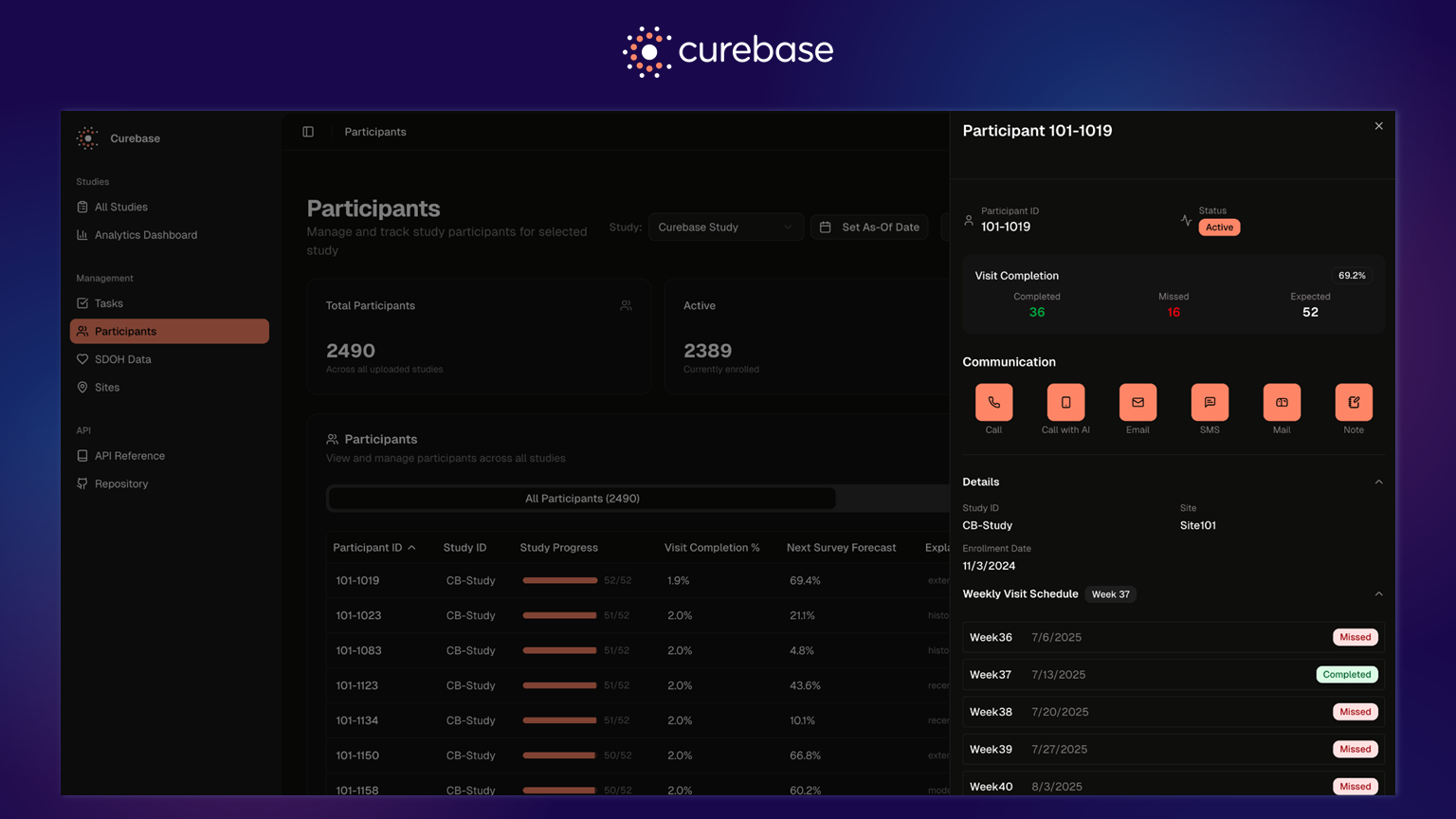The height and width of the screenshot is (819, 1456).
Task: Click the Mail communication icon
Action: click(x=1282, y=403)
